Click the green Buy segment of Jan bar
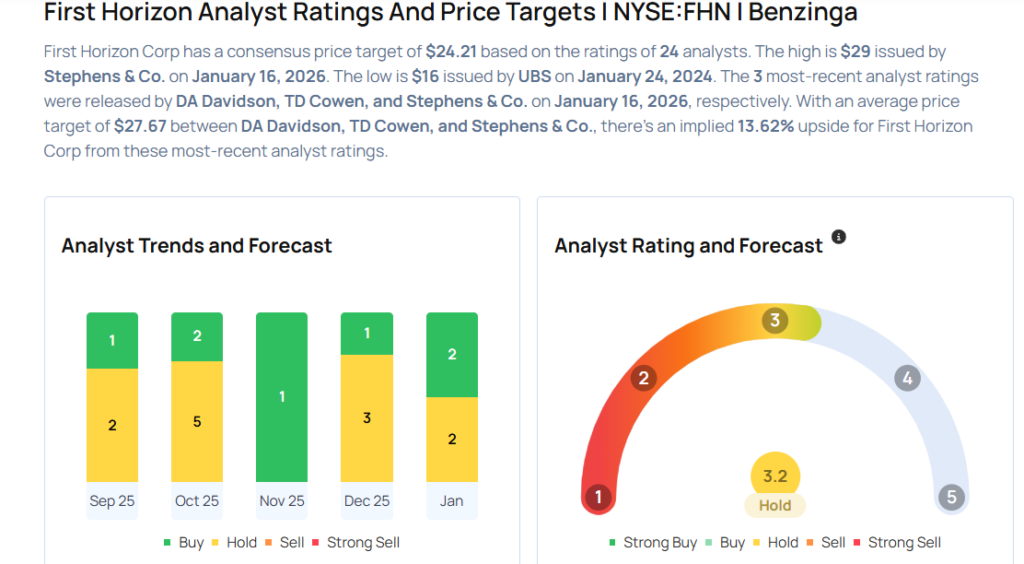Screen dimensions: 1024x564 452,355
